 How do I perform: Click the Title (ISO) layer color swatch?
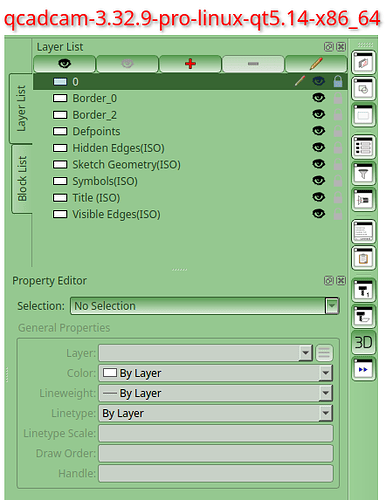pyautogui.click(x=60, y=198)
